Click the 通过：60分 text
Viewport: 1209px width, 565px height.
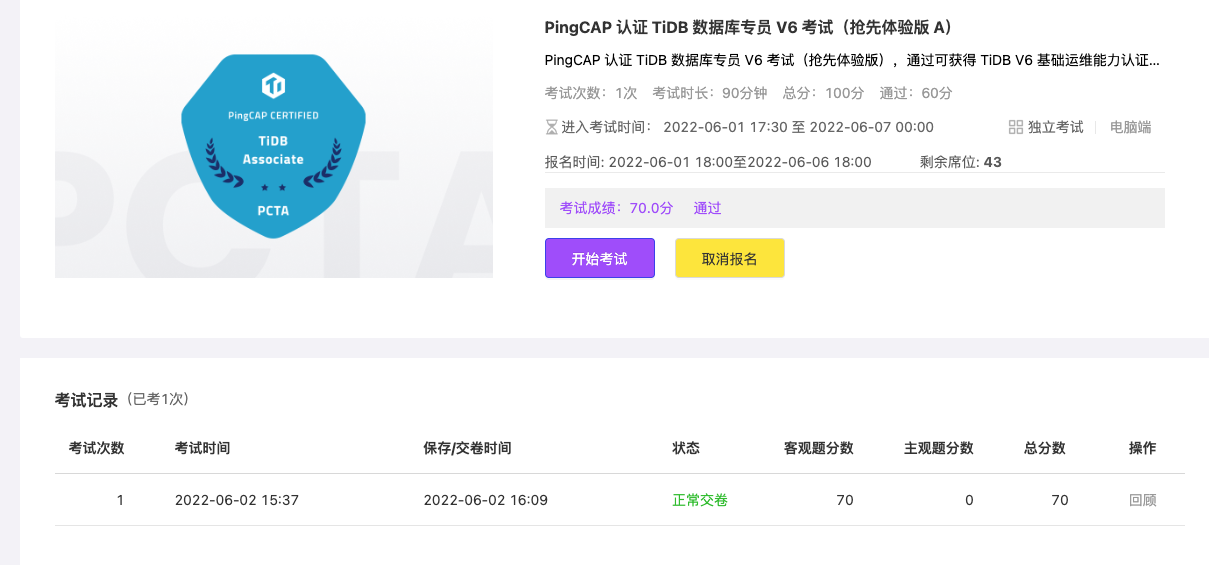click(915, 93)
